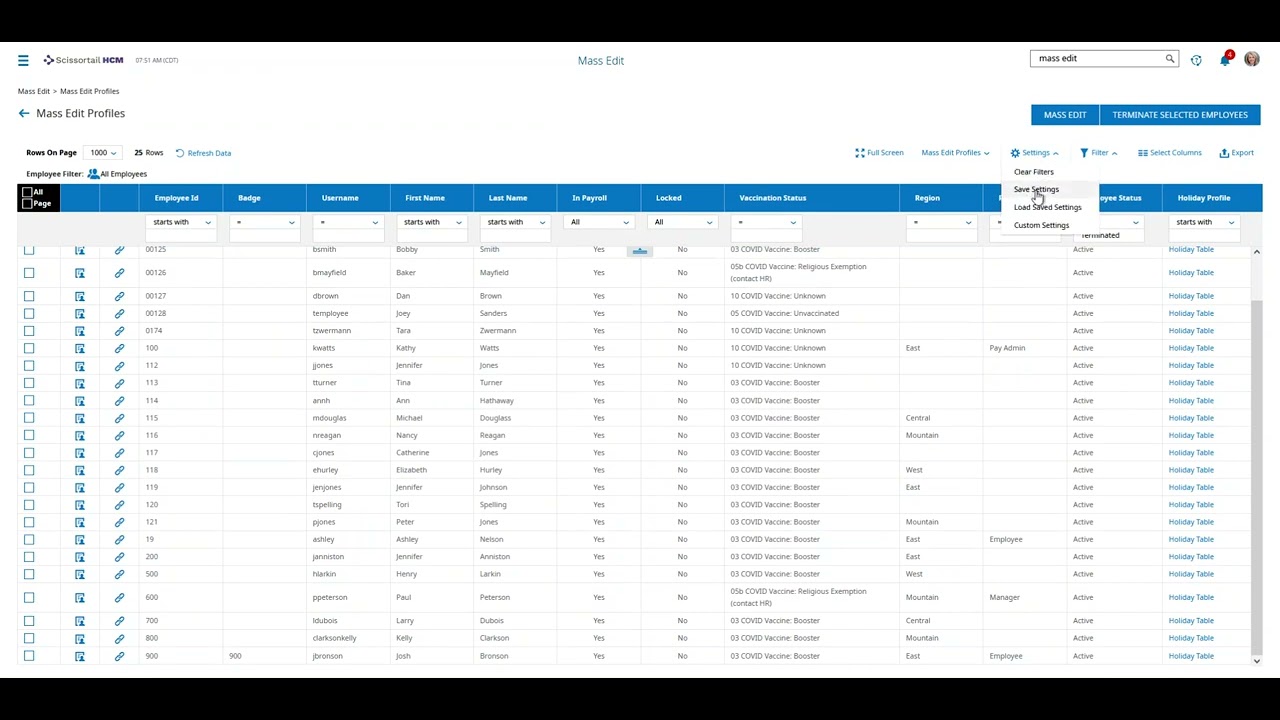Click the Username filter text input

pyautogui.click(x=348, y=235)
